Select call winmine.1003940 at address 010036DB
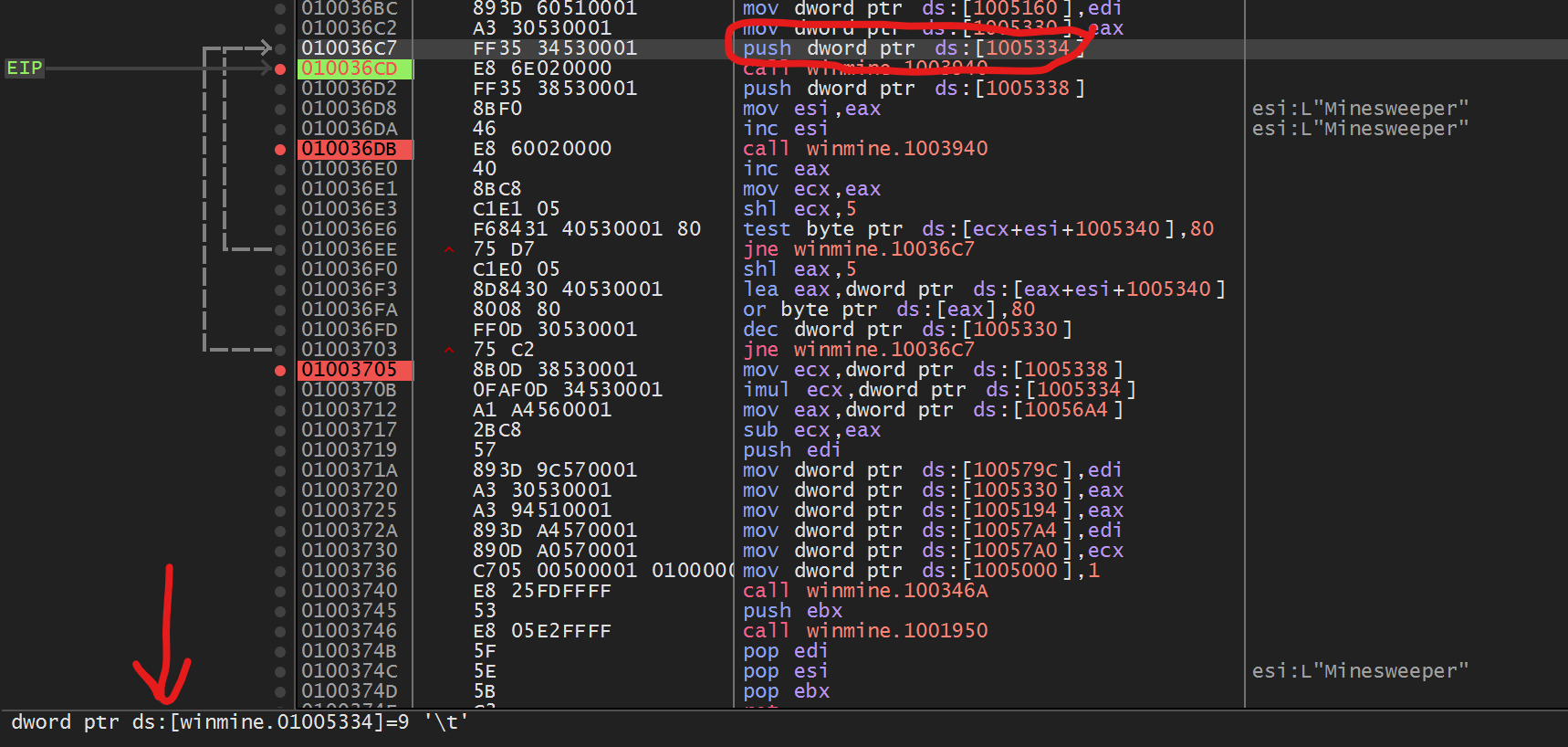The image size is (1568, 747). (865, 149)
